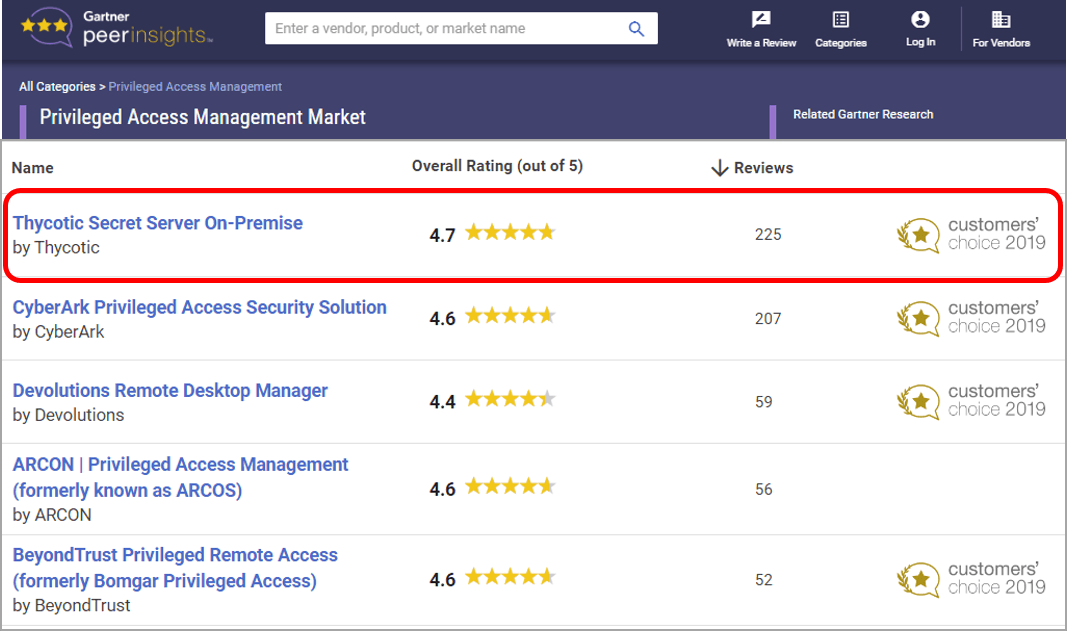Open ARCON Privileged Access Management link
This screenshot has height=631, width=1067.
[180, 477]
